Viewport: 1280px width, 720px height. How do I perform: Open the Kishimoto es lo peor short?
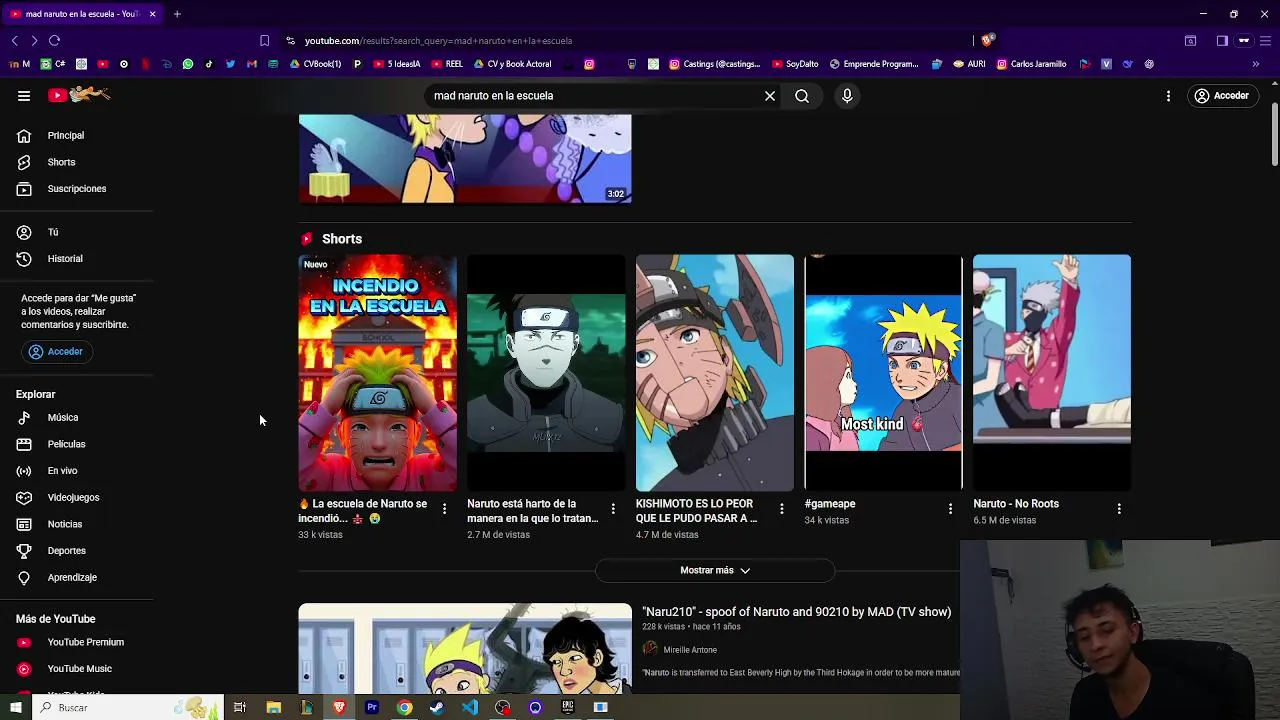(715, 372)
